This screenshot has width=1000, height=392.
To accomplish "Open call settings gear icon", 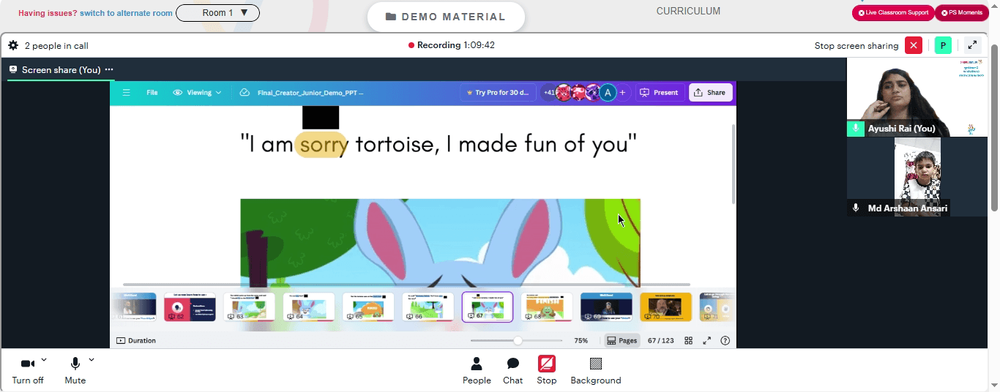I will pyautogui.click(x=13, y=45).
